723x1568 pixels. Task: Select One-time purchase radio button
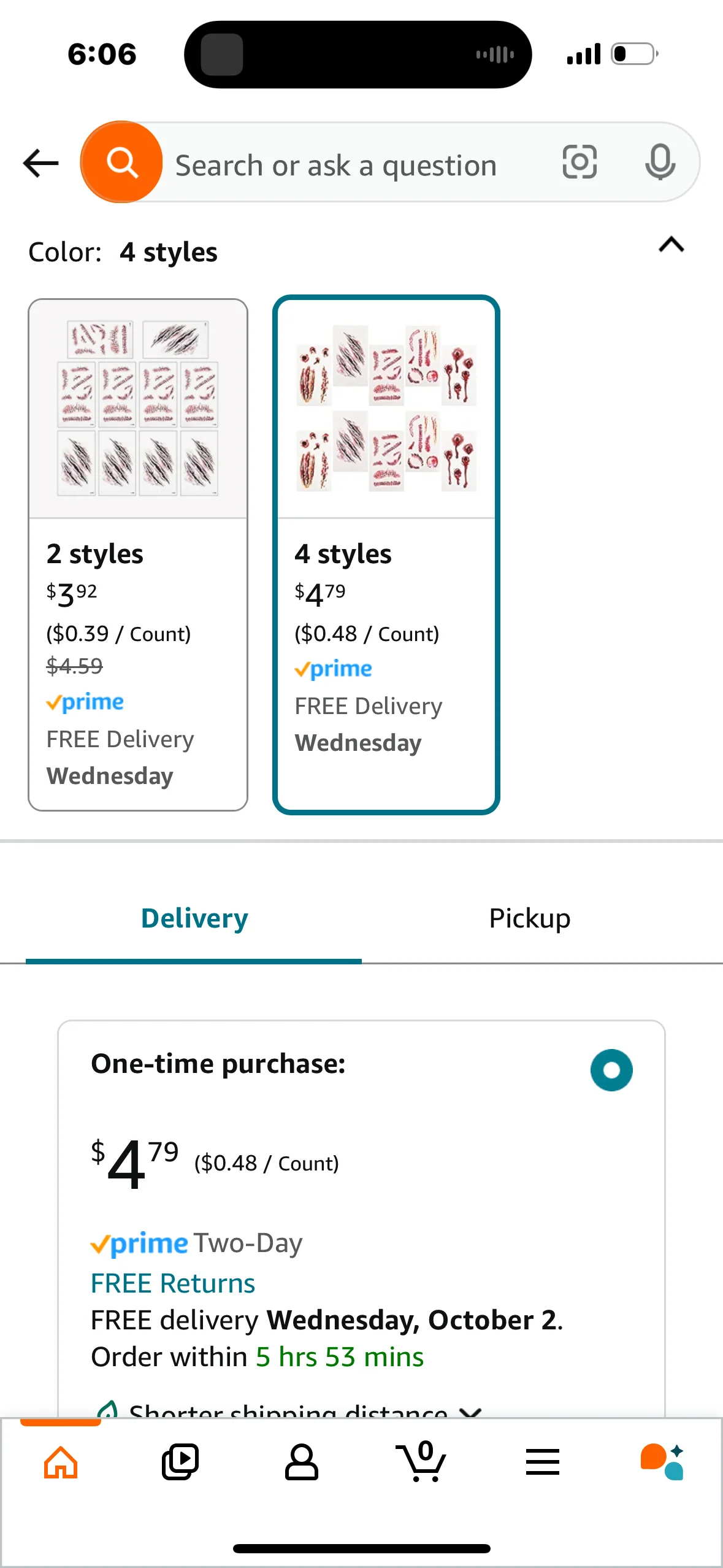pyautogui.click(x=611, y=1070)
